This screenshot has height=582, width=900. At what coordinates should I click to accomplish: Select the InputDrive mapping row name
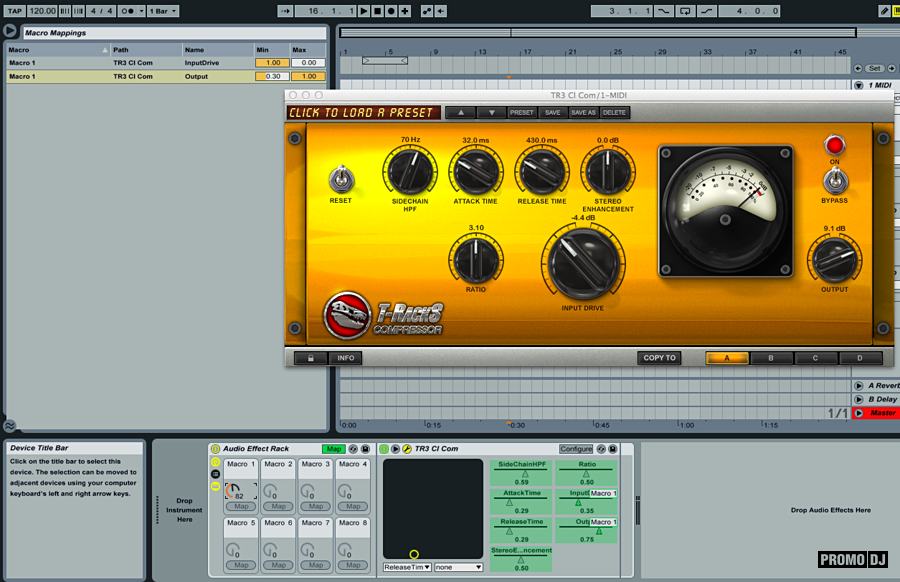202,63
